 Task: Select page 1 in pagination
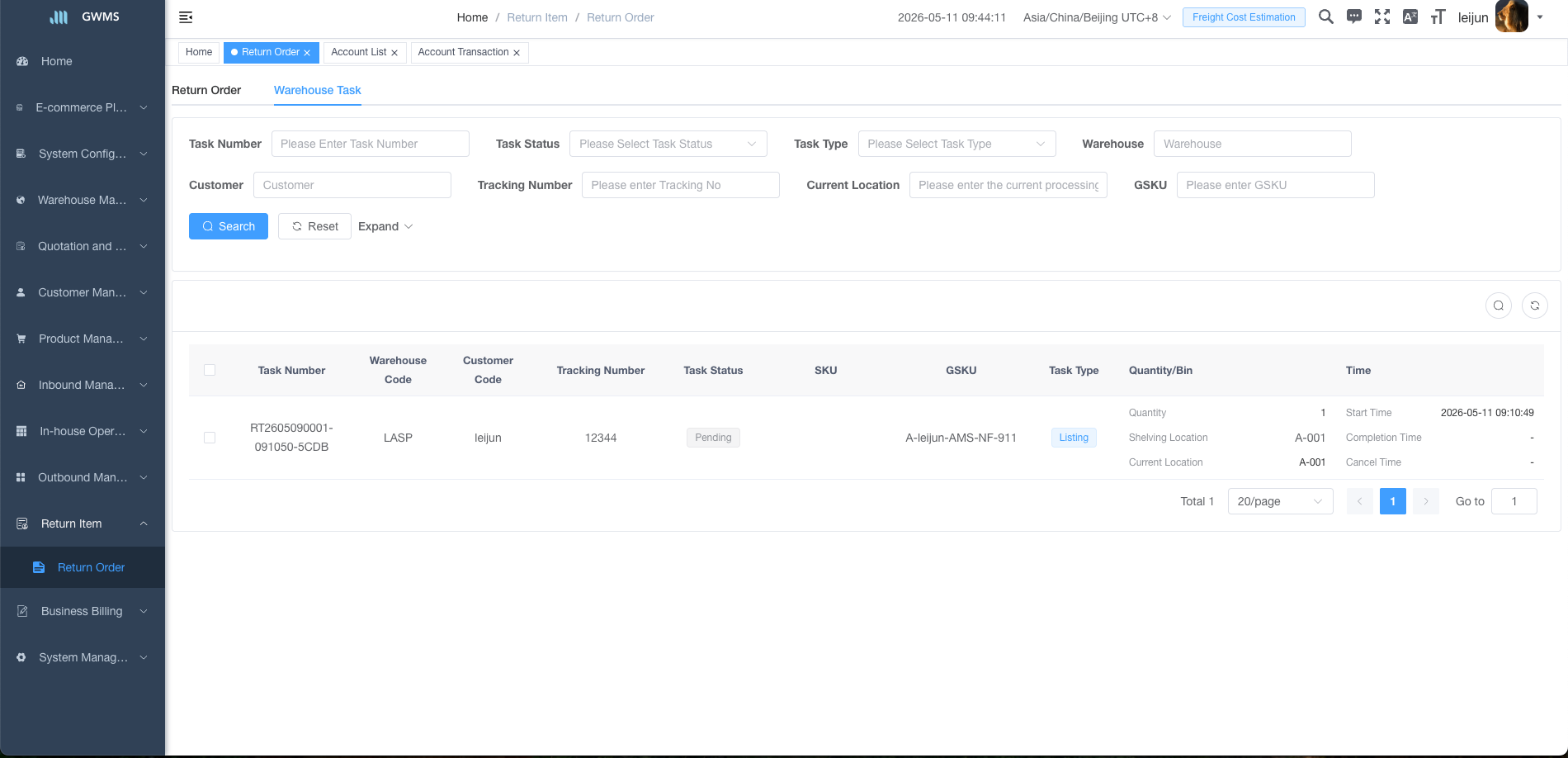[x=1393, y=501]
